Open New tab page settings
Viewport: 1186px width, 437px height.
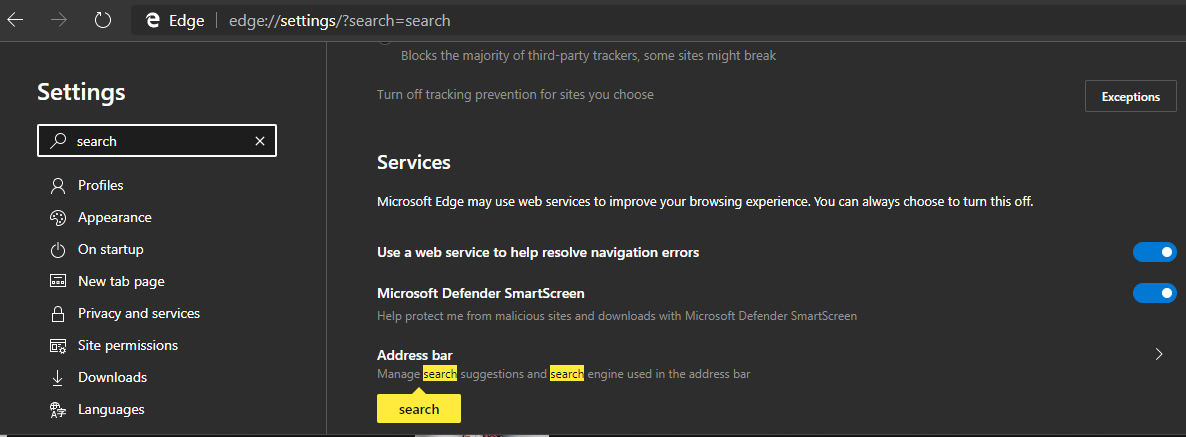point(121,281)
